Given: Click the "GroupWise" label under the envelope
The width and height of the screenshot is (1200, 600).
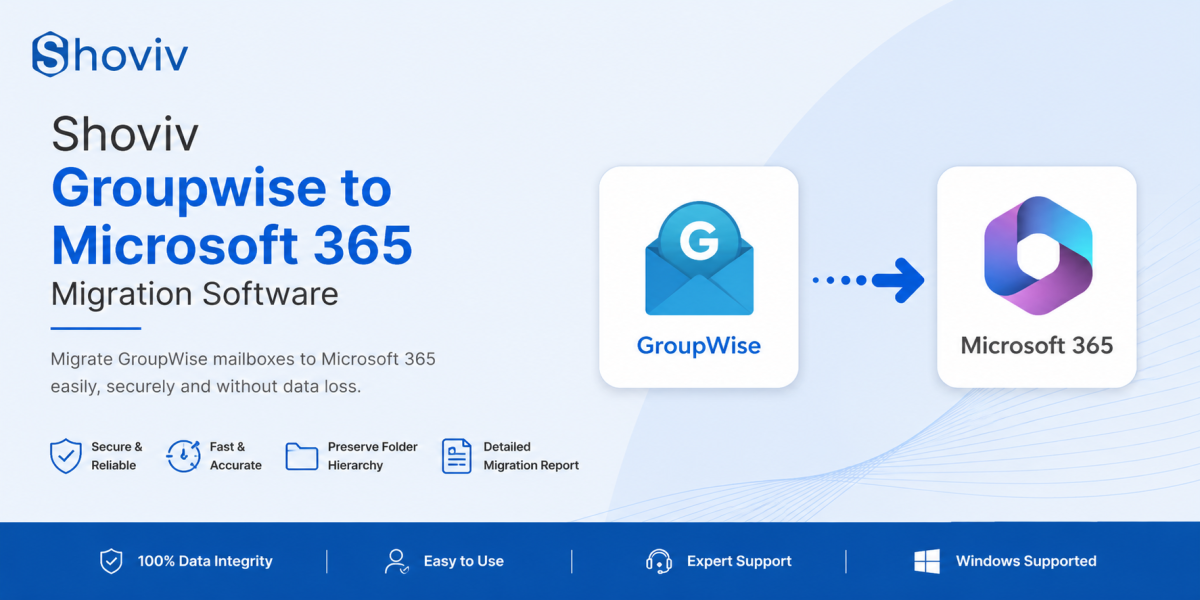Looking at the screenshot, I should (x=699, y=346).
